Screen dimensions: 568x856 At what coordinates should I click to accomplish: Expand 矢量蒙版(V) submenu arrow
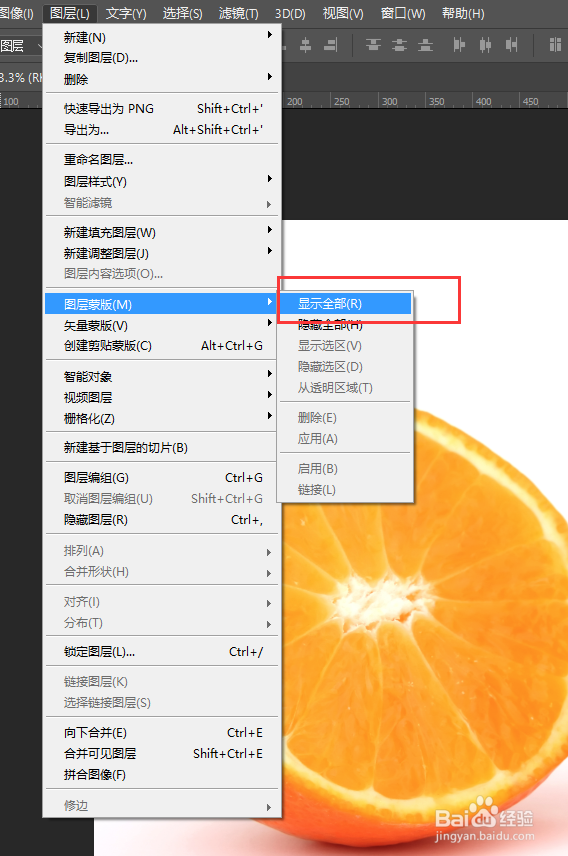click(x=269, y=323)
